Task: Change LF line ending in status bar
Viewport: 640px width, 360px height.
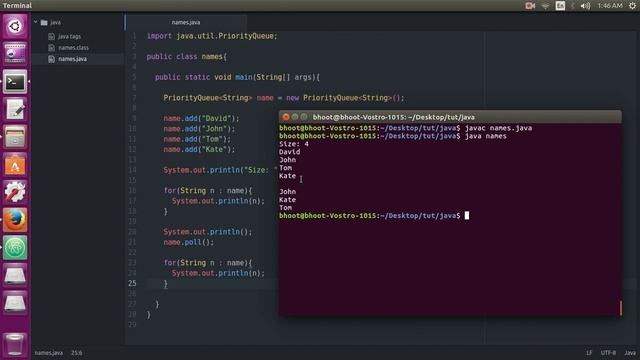Action: tap(589, 353)
